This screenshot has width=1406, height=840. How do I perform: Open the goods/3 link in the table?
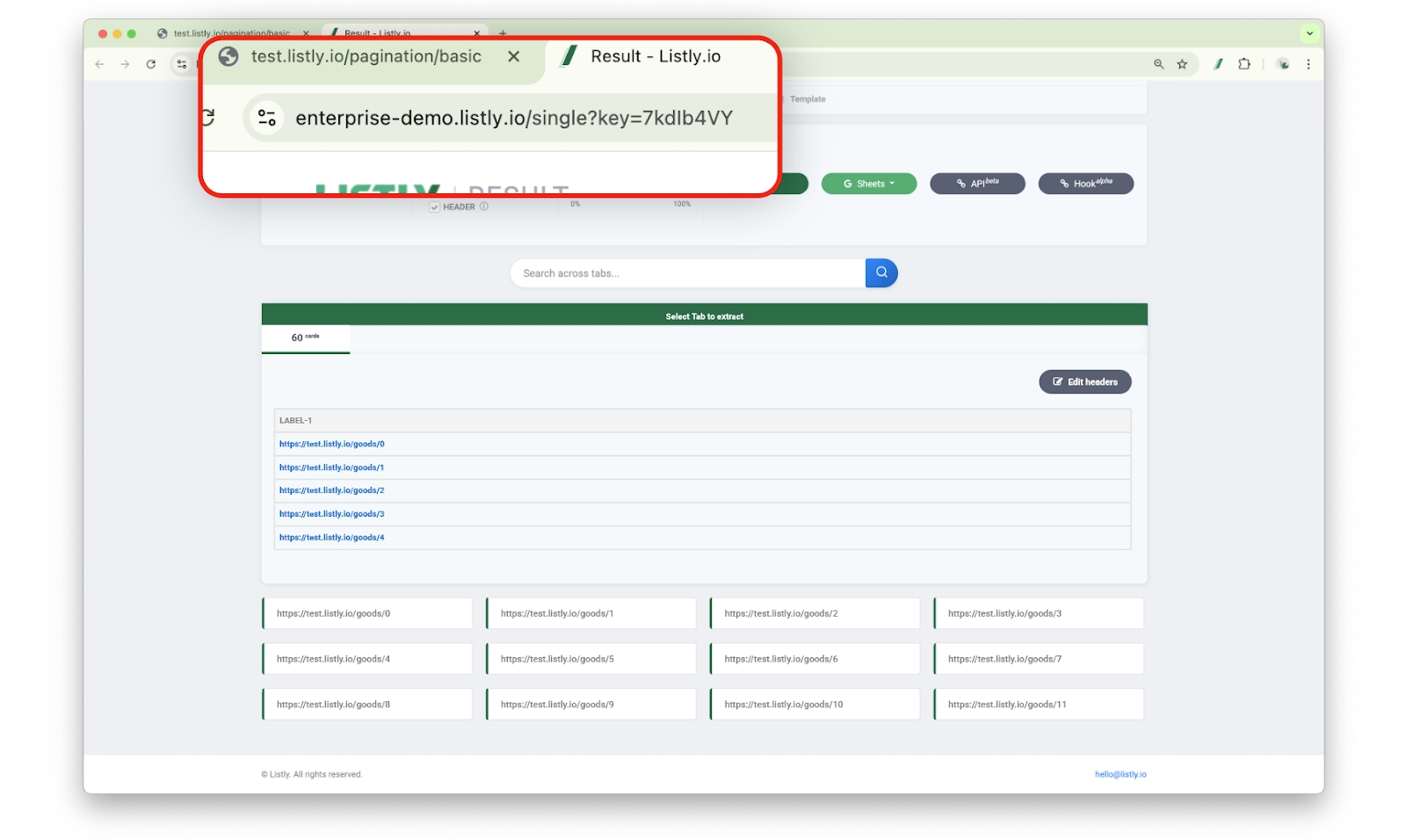(x=331, y=514)
